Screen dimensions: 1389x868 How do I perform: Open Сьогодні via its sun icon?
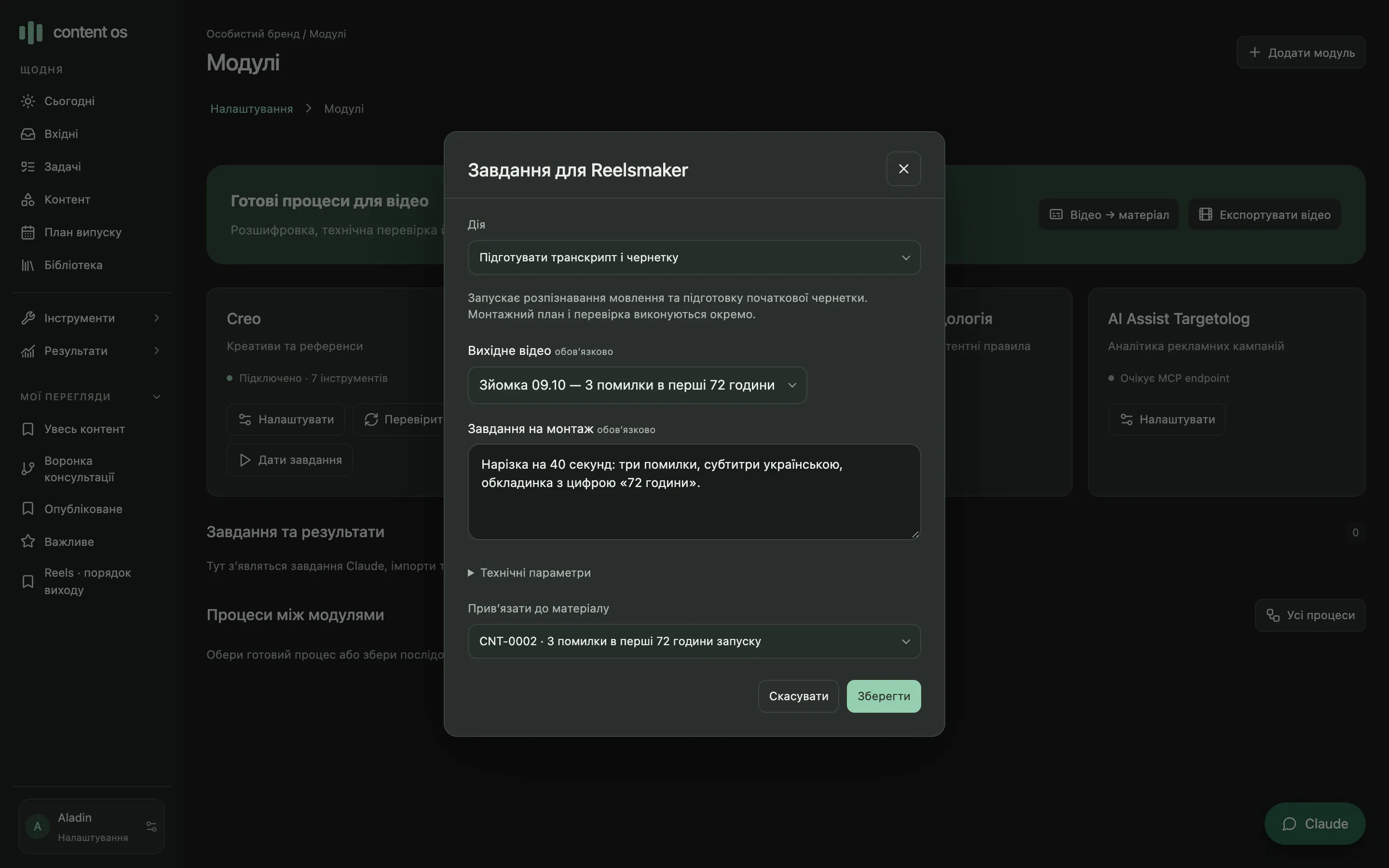click(x=27, y=101)
